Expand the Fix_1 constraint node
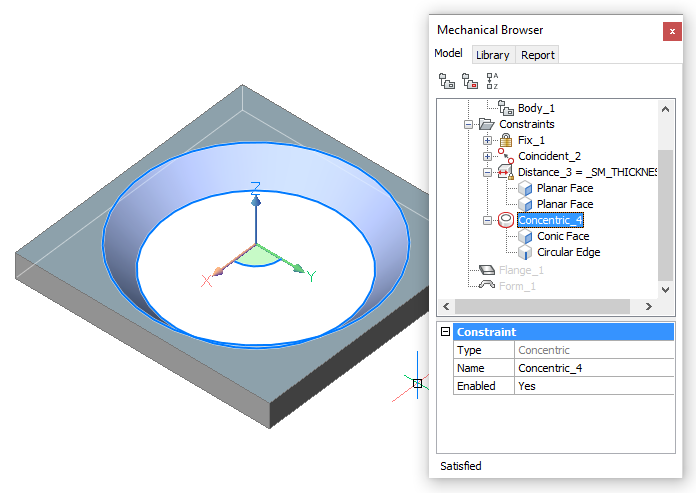 487,140
